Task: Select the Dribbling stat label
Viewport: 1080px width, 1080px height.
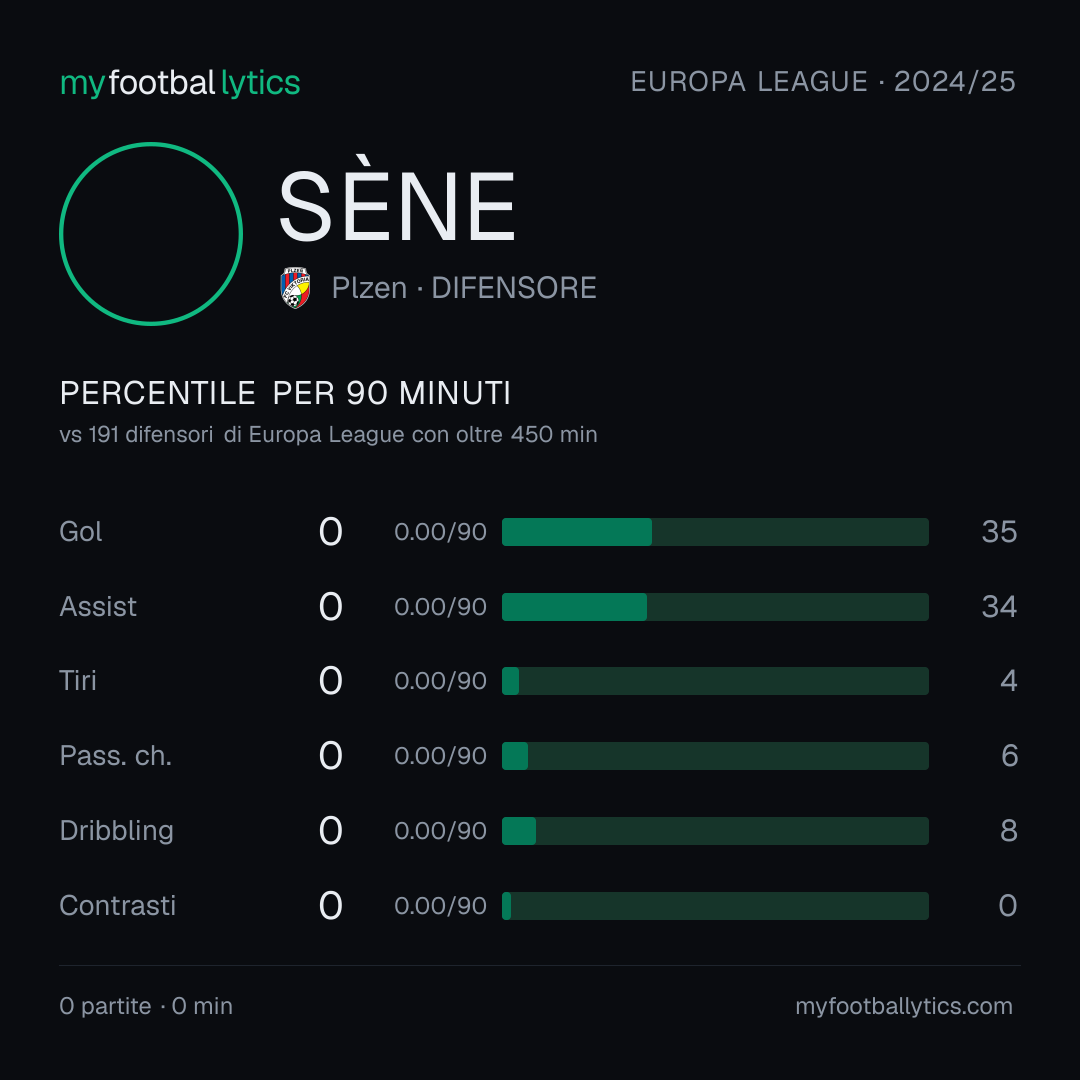Action: 116,831
